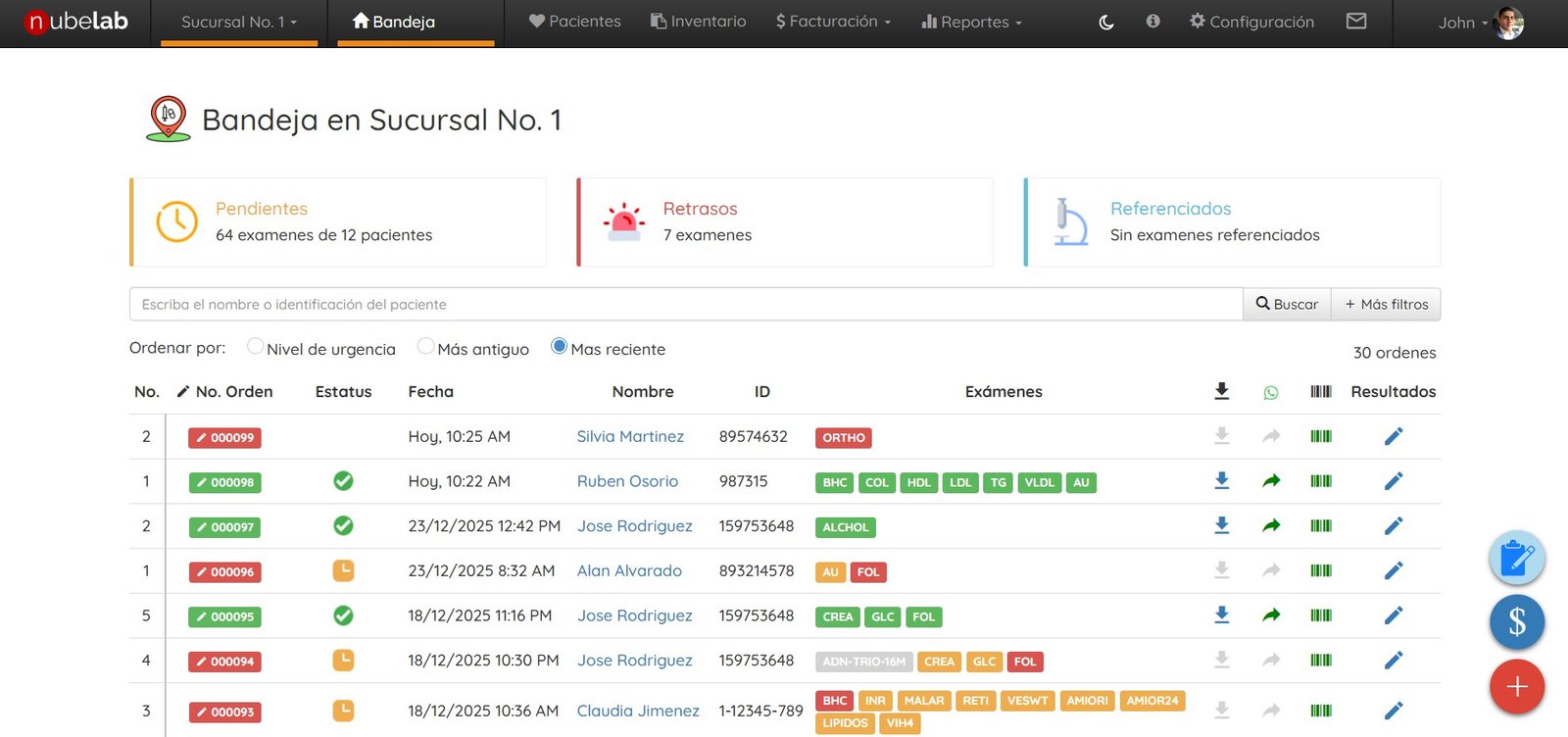Share order 000097 results via arrow icon
Image resolution: width=1568 pixels, height=737 pixels.
tap(1271, 526)
